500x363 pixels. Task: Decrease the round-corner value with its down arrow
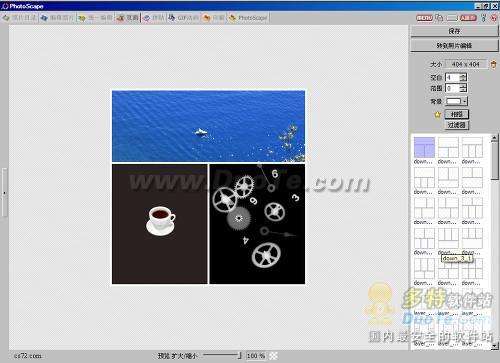point(463,90)
